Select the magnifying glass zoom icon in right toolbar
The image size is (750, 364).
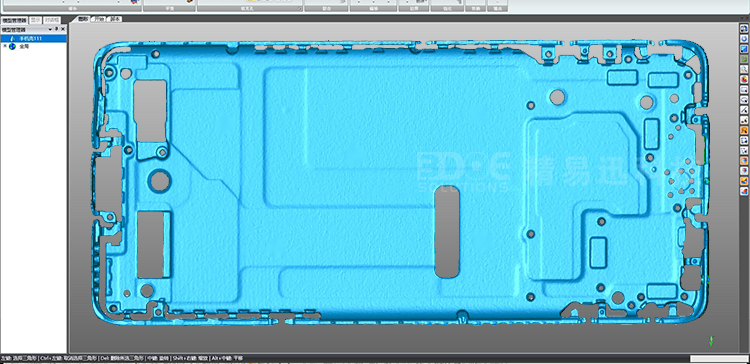point(744,69)
